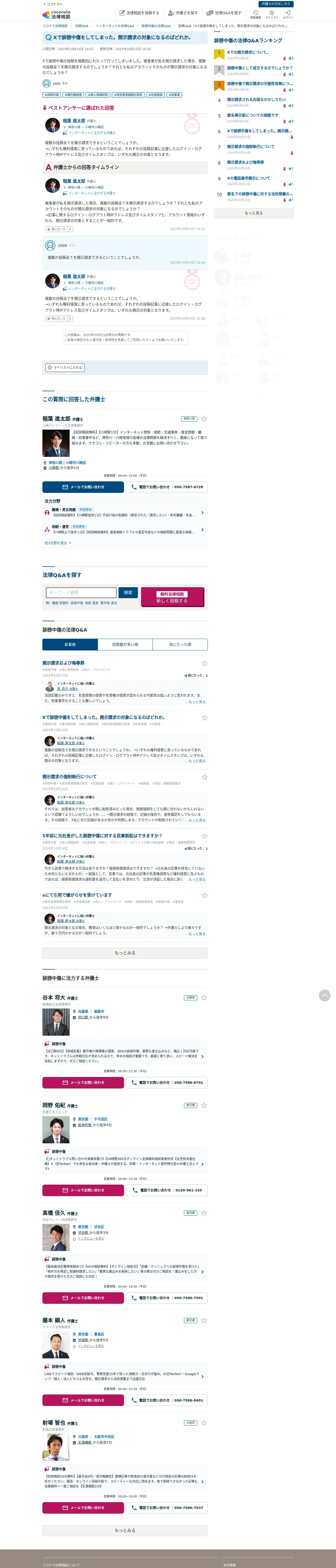
Task: Click the キーワード検索 input field
Action: [x=81, y=592]
